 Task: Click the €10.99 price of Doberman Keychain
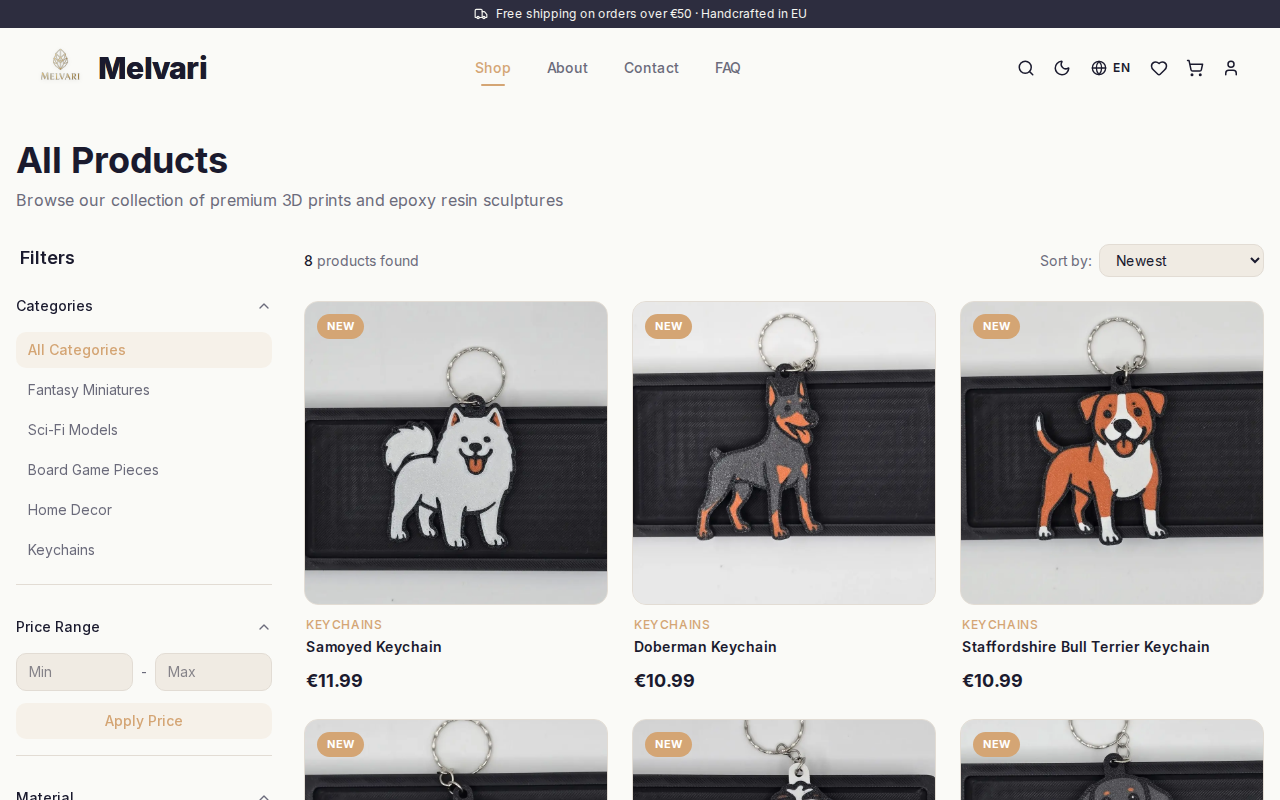click(x=664, y=681)
